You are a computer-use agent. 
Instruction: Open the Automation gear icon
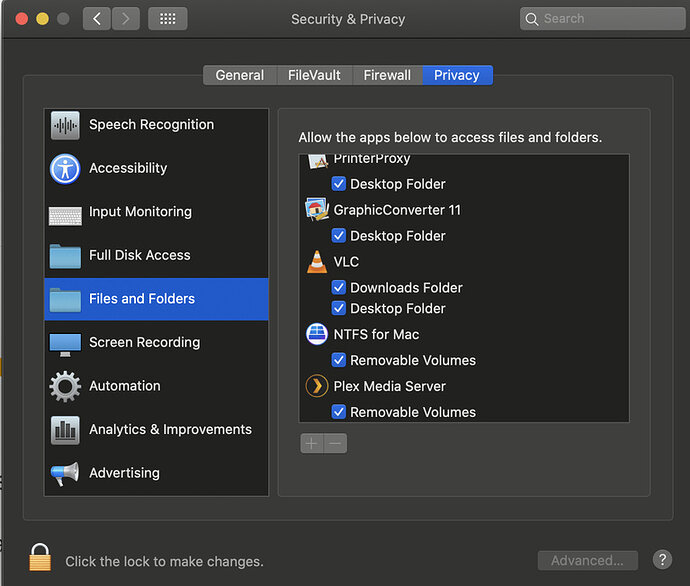point(65,386)
